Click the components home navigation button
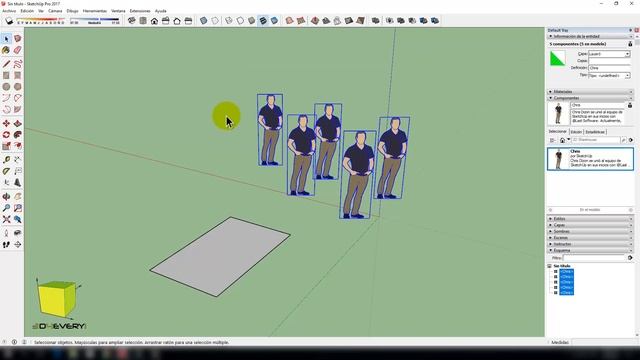The image size is (640, 360). pyautogui.click(x=562, y=140)
